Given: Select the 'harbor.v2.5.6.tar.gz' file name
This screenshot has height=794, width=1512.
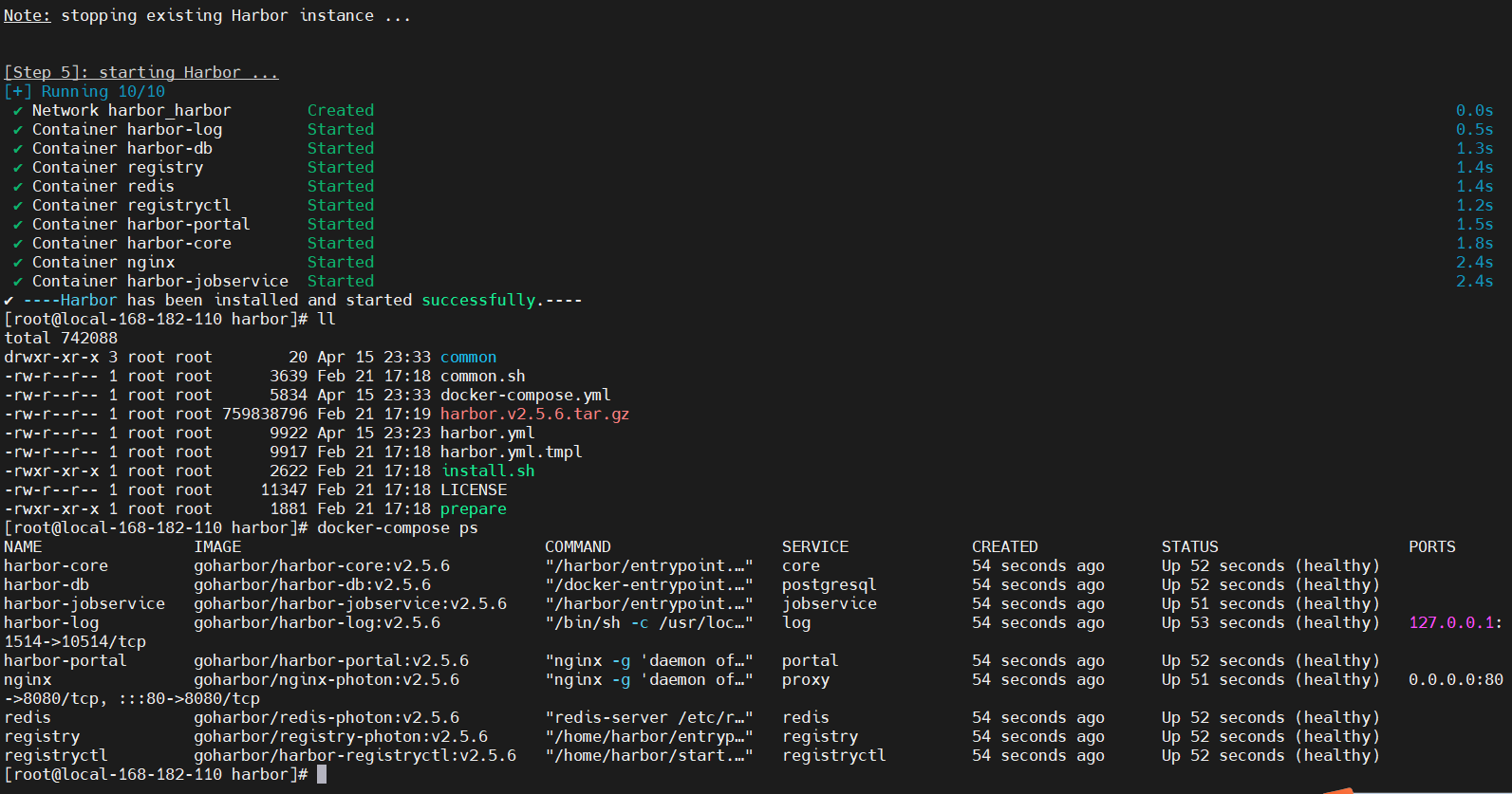Looking at the screenshot, I should tap(534, 415).
